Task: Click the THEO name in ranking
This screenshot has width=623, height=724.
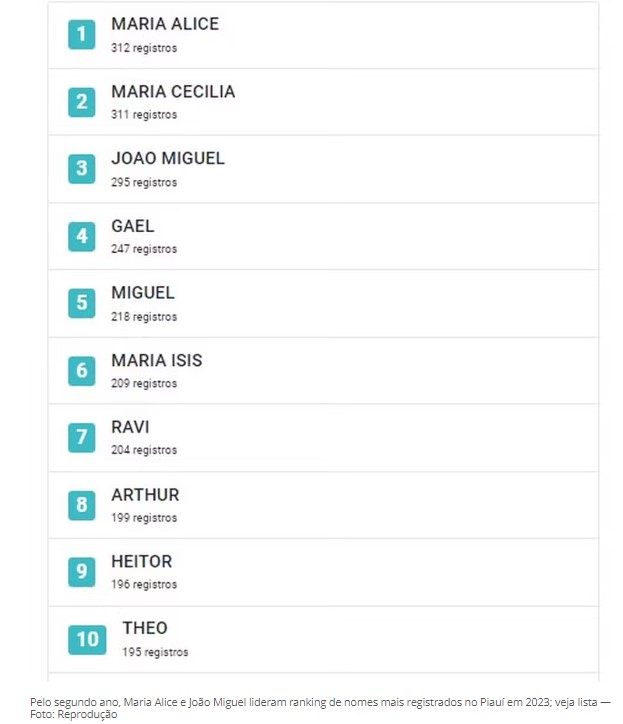Action: (145, 628)
